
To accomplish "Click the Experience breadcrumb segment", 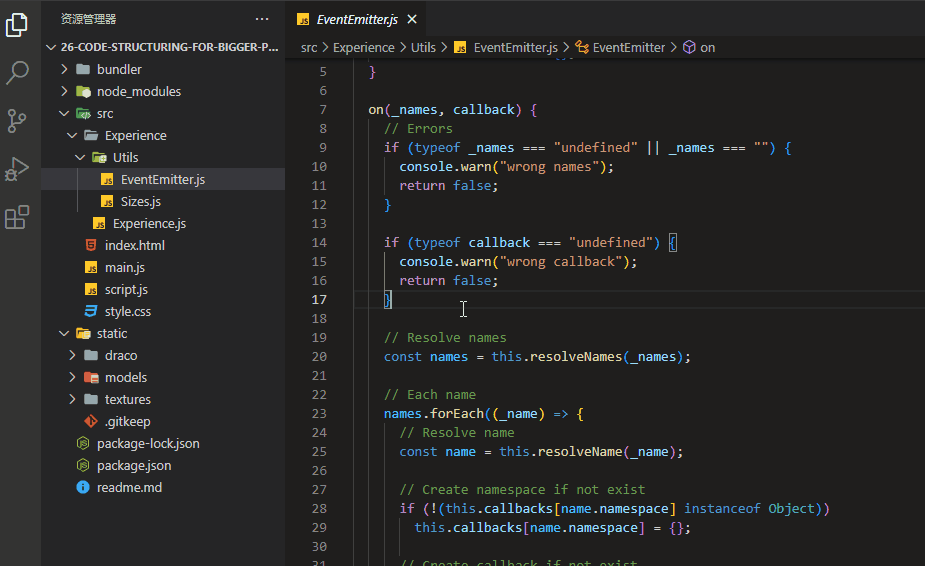I will [363, 48].
